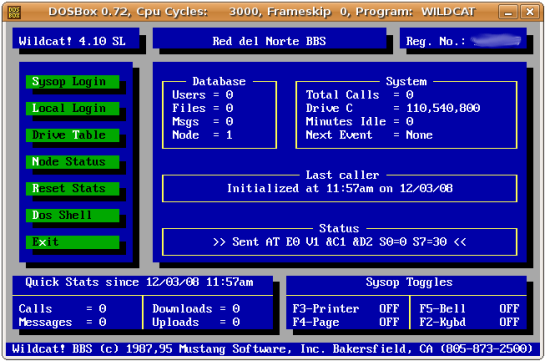Viewport: 545px width, 361px height.
Task: Choose Local Login from the menu
Action: point(73,108)
